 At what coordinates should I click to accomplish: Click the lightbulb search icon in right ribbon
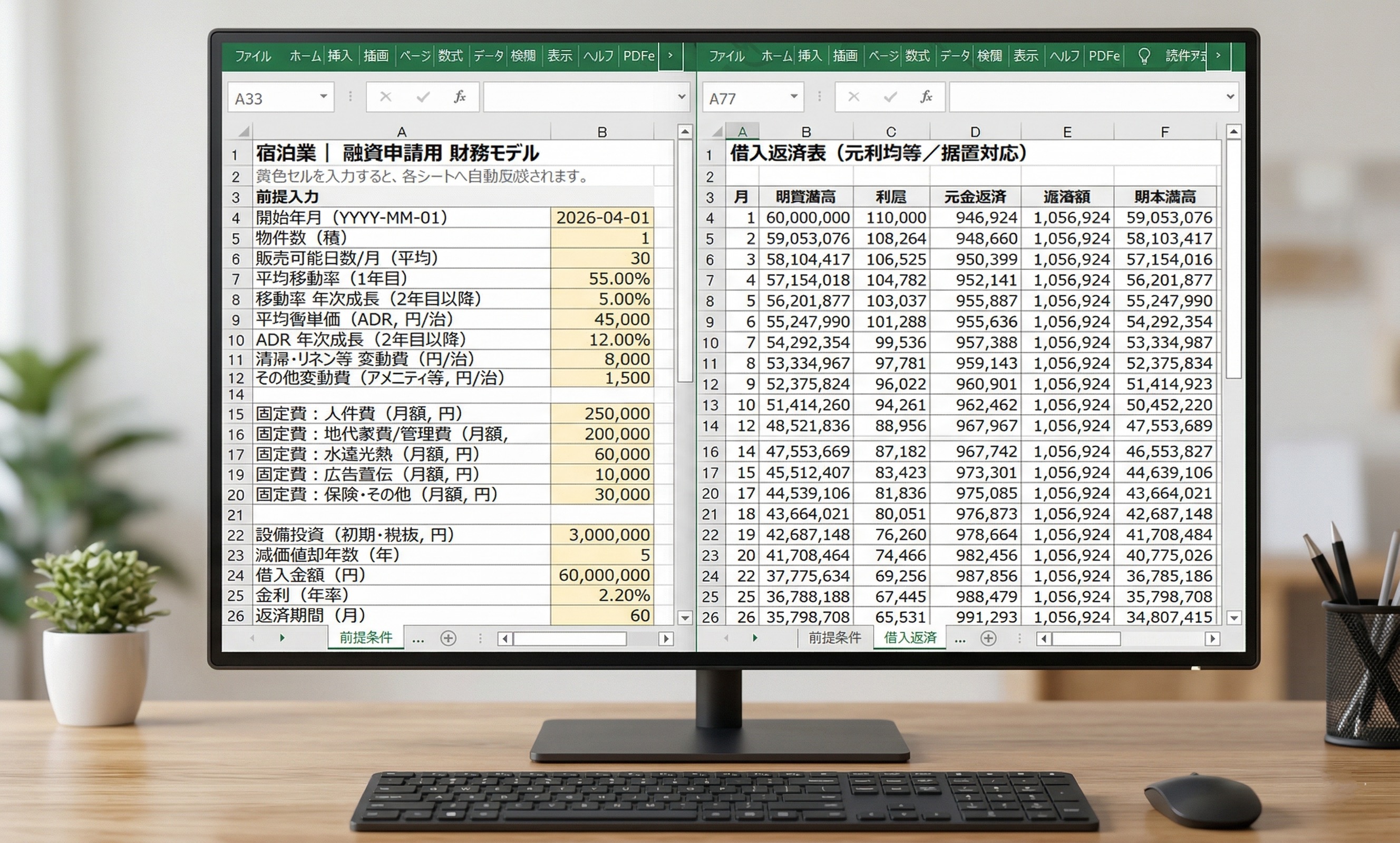(x=1144, y=55)
